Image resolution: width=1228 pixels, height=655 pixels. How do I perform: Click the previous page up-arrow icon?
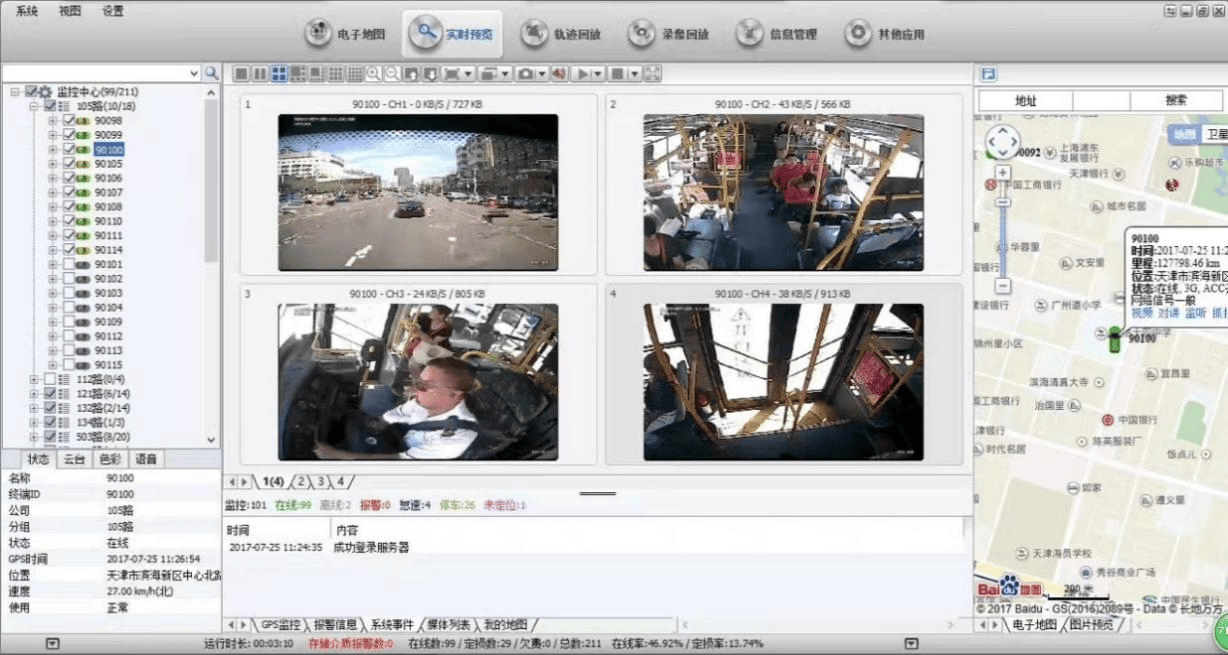[412, 74]
